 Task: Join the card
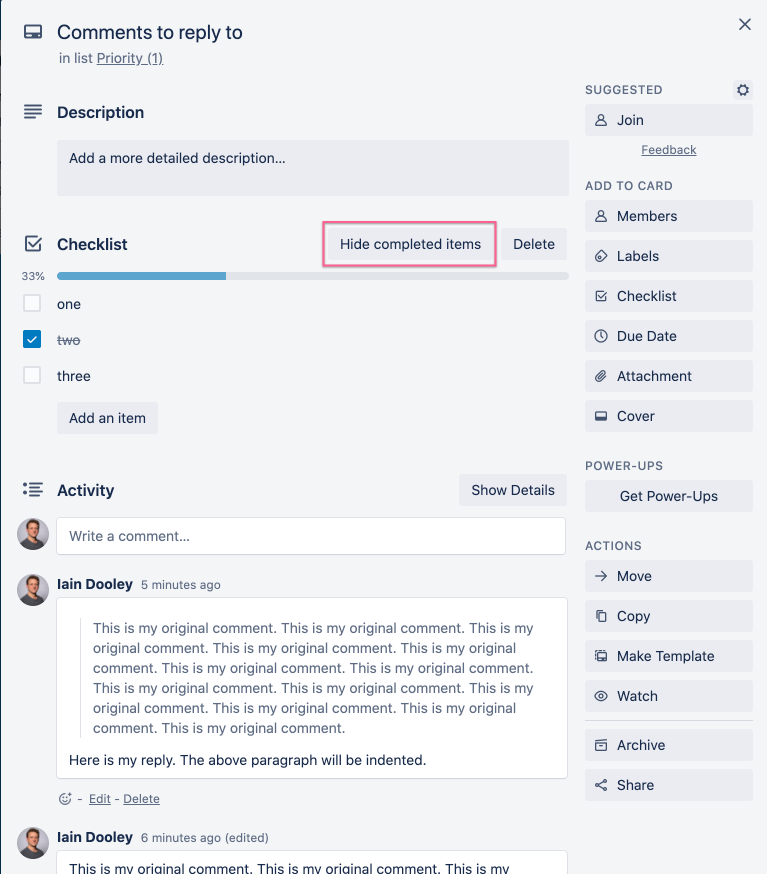click(x=668, y=120)
